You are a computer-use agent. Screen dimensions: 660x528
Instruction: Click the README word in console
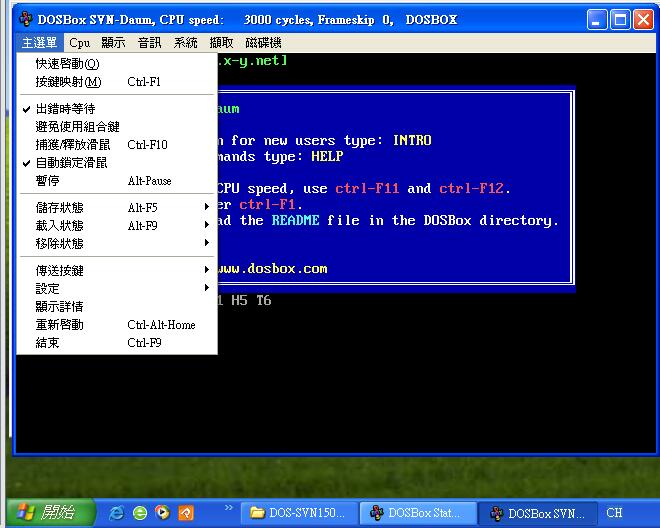(x=295, y=220)
